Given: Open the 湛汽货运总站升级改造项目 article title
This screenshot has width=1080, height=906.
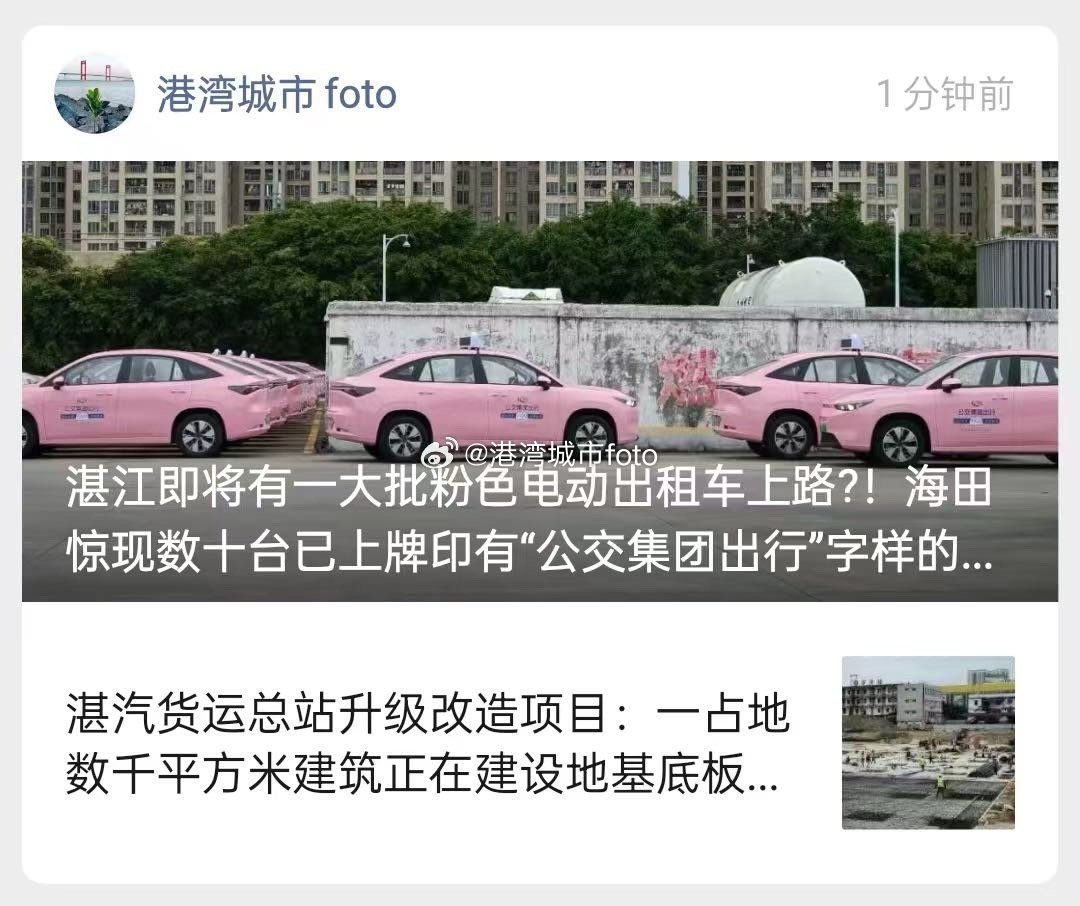Looking at the screenshot, I should 428,744.
